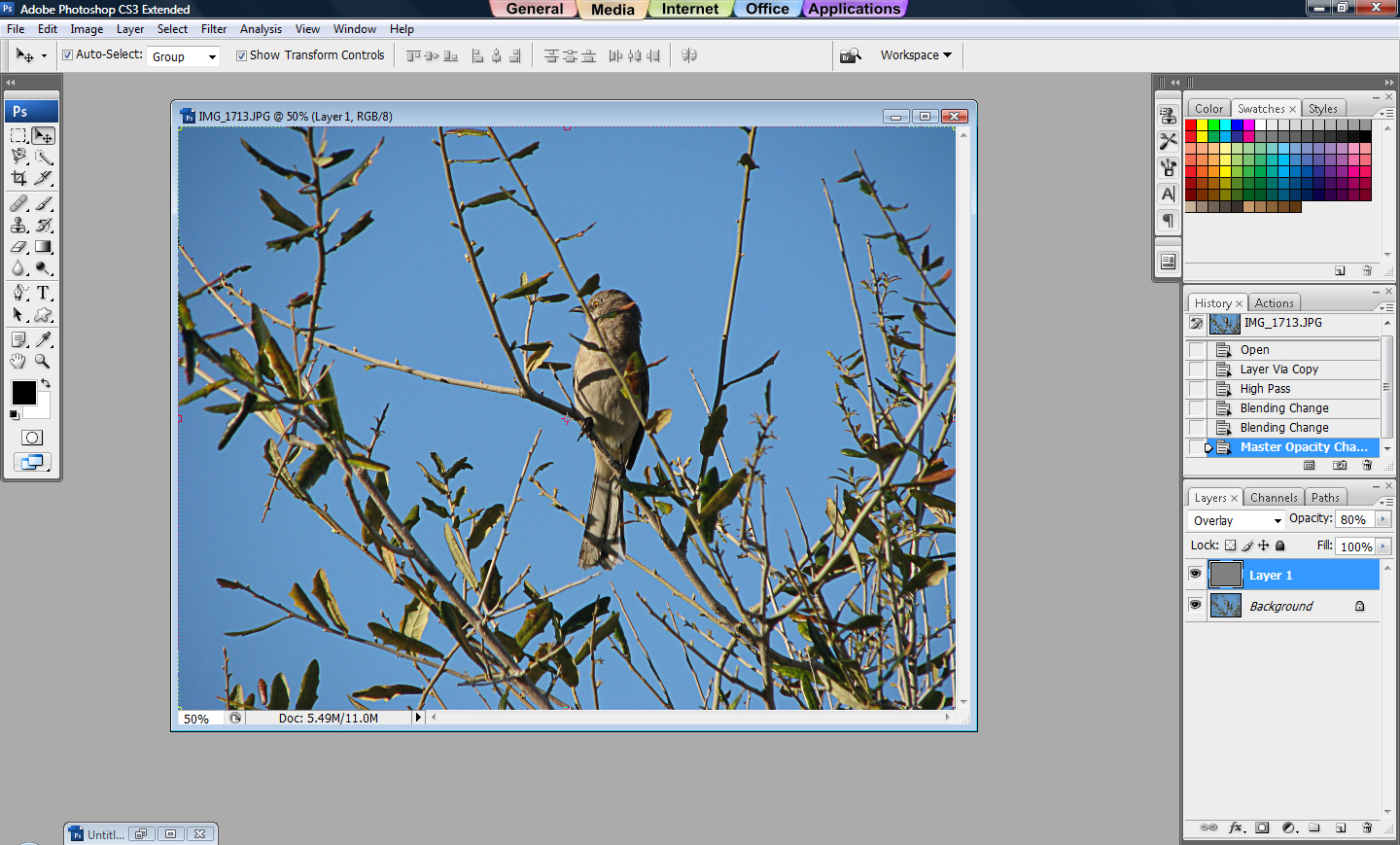Image resolution: width=1400 pixels, height=845 pixels.
Task: Uncheck Show Transform Controls
Action: click(x=241, y=55)
